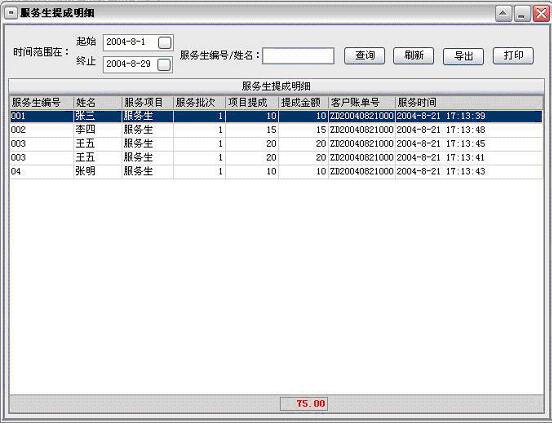This screenshot has width=552, height=424.
Task: Close the 服务生提成明细 window
Action: [541, 14]
